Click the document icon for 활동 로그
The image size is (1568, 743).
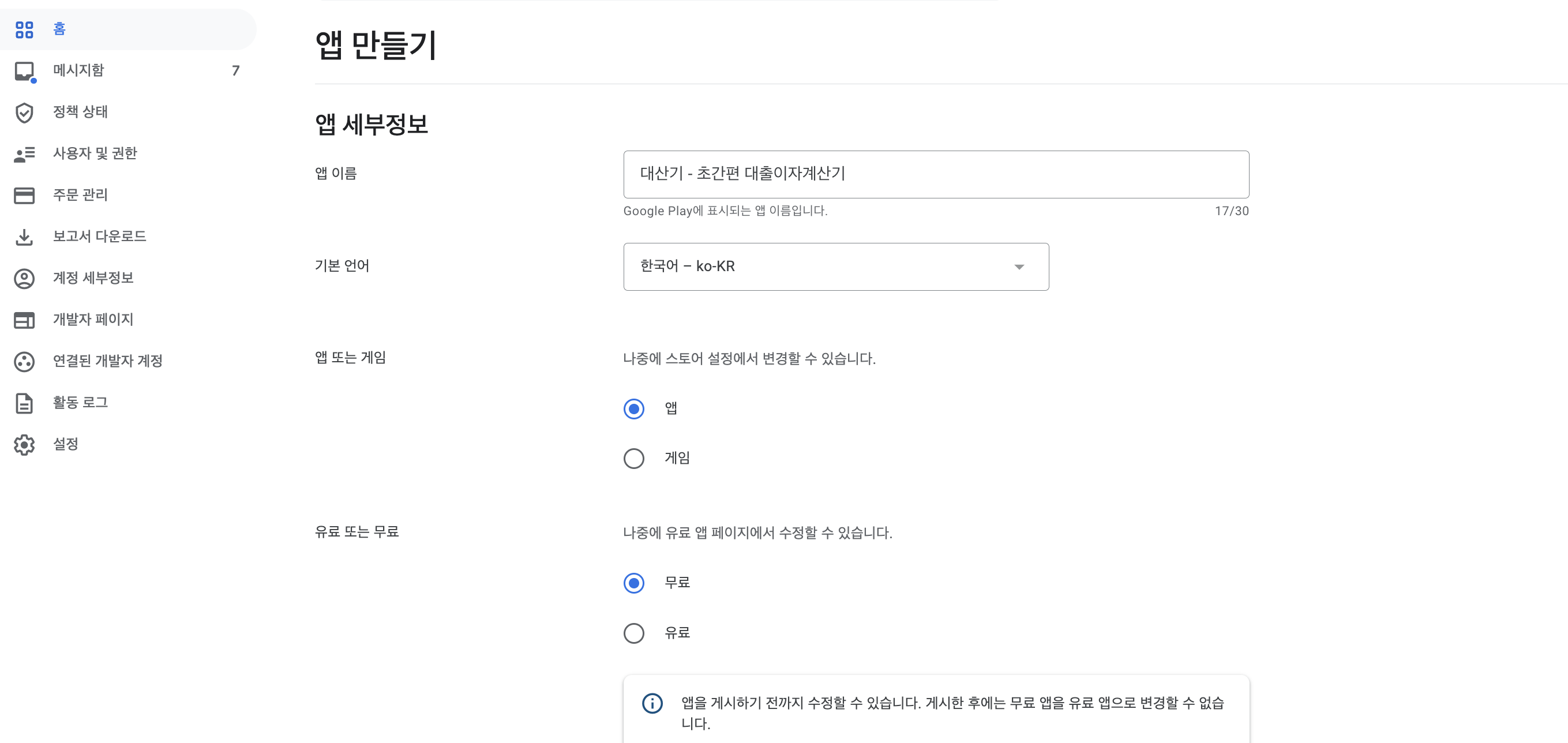tap(24, 403)
